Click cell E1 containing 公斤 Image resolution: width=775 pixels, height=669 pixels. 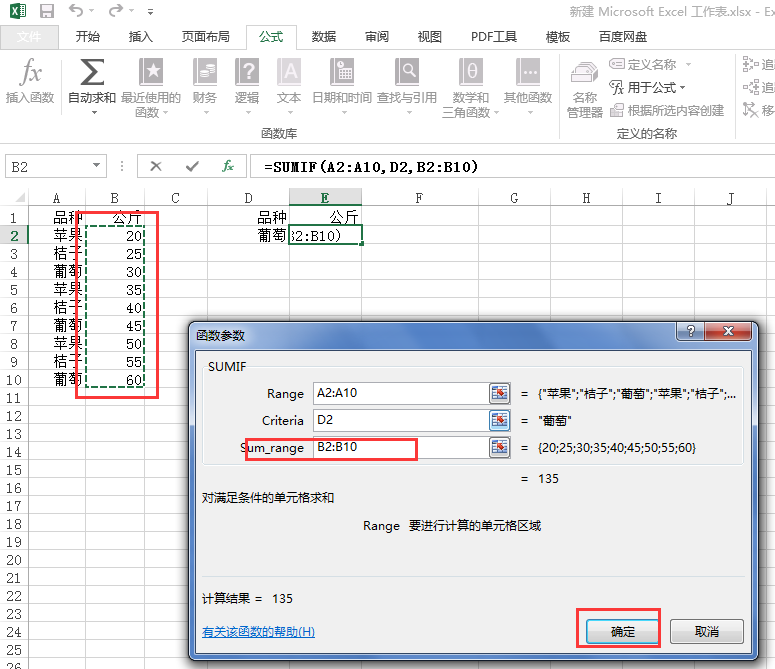[325, 217]
